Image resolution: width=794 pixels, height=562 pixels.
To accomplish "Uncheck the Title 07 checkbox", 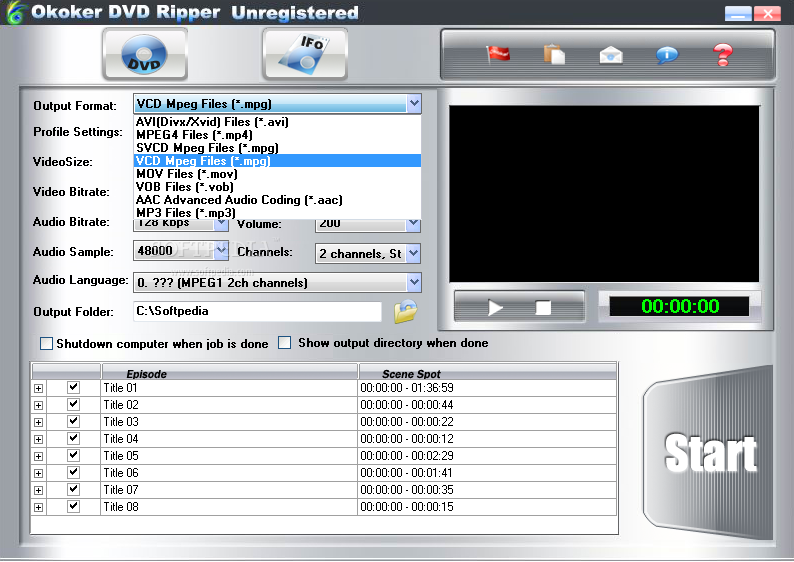I will [73, 490].
